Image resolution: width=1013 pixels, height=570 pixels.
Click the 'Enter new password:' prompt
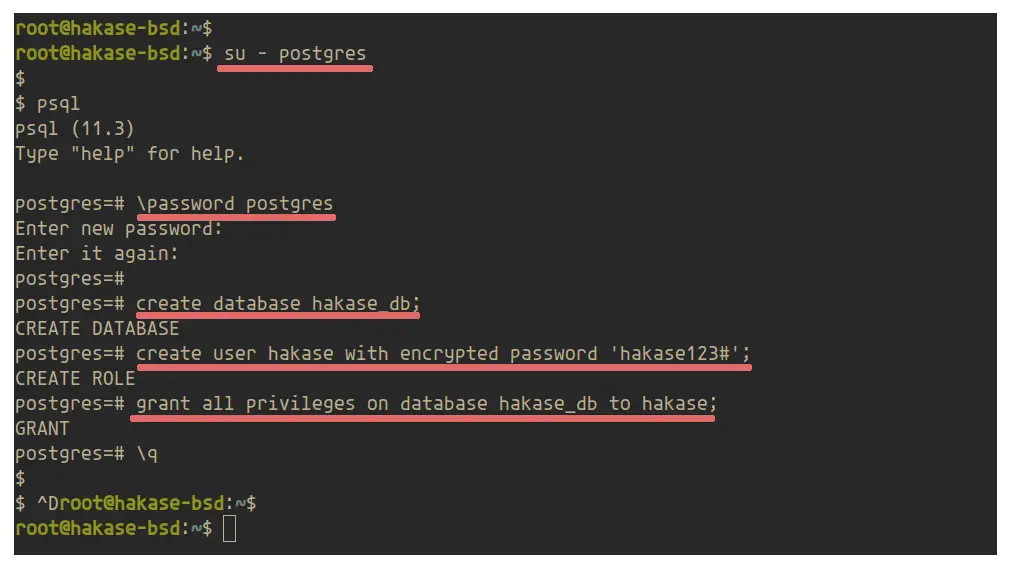[118, 229]
